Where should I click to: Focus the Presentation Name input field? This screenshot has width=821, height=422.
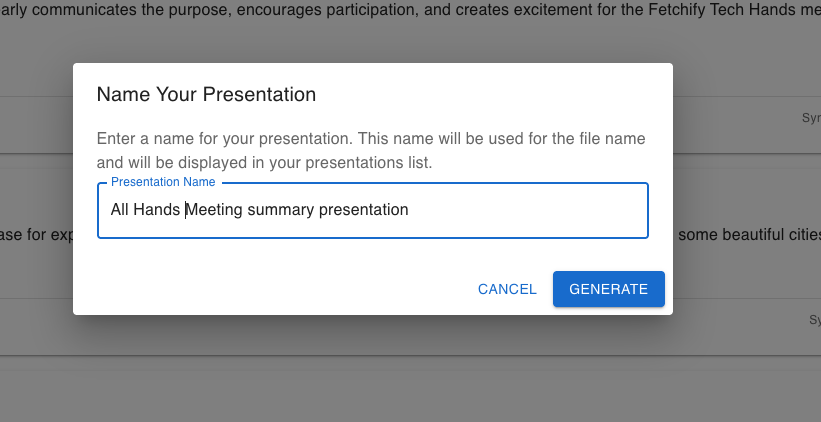point(373,210)
